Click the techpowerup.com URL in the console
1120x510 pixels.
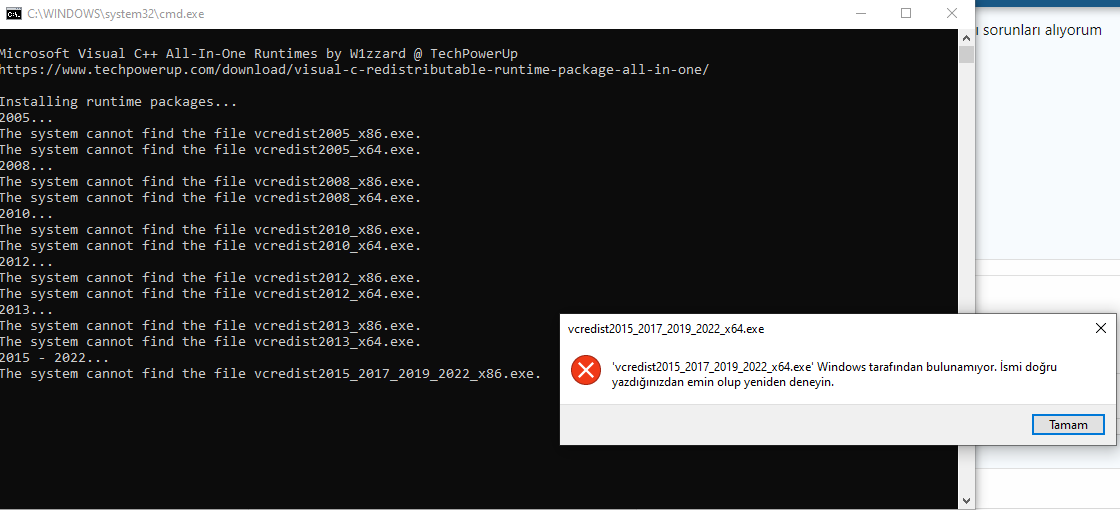pos(354,70)
